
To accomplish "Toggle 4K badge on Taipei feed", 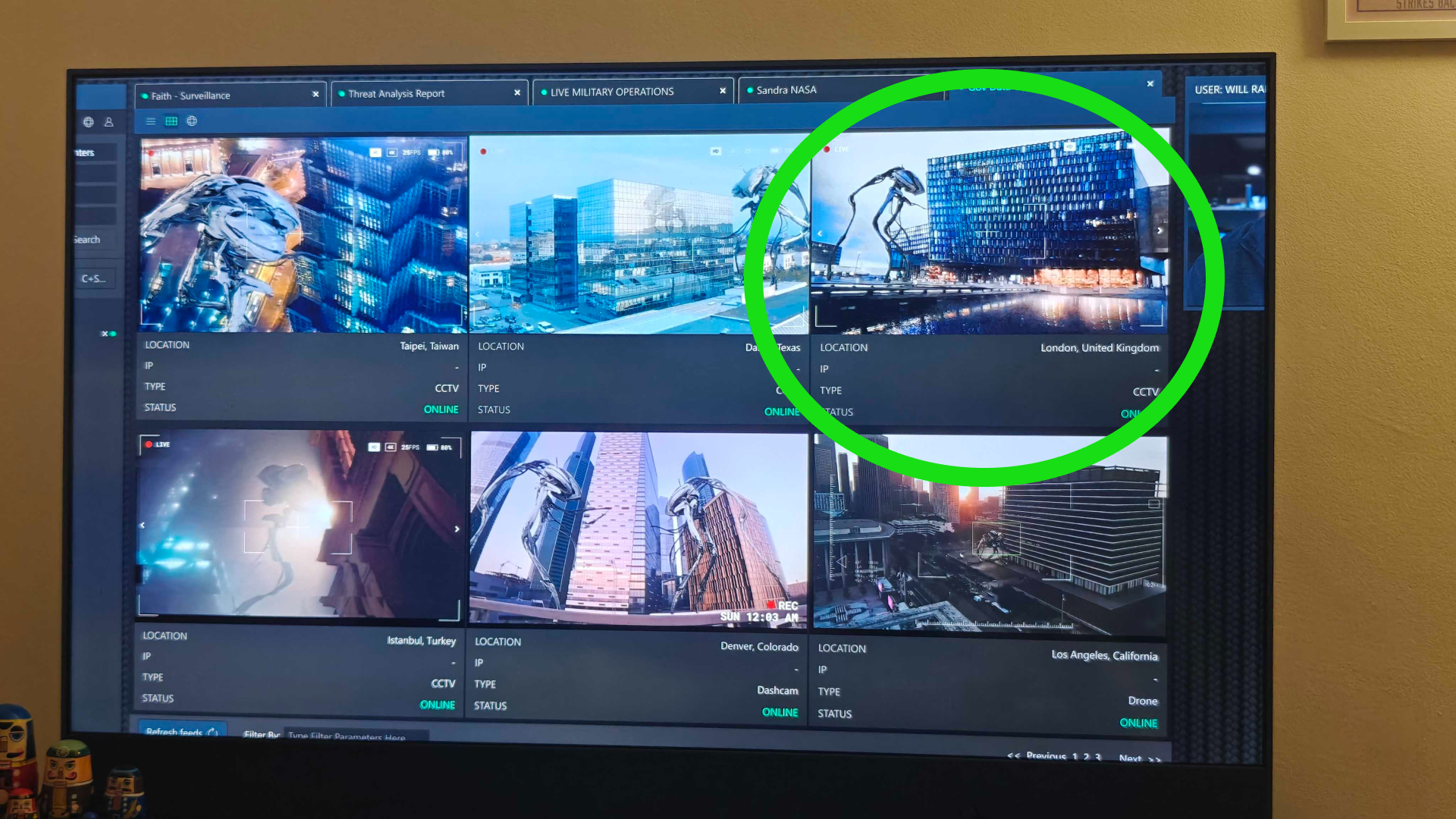I will 392,152.
